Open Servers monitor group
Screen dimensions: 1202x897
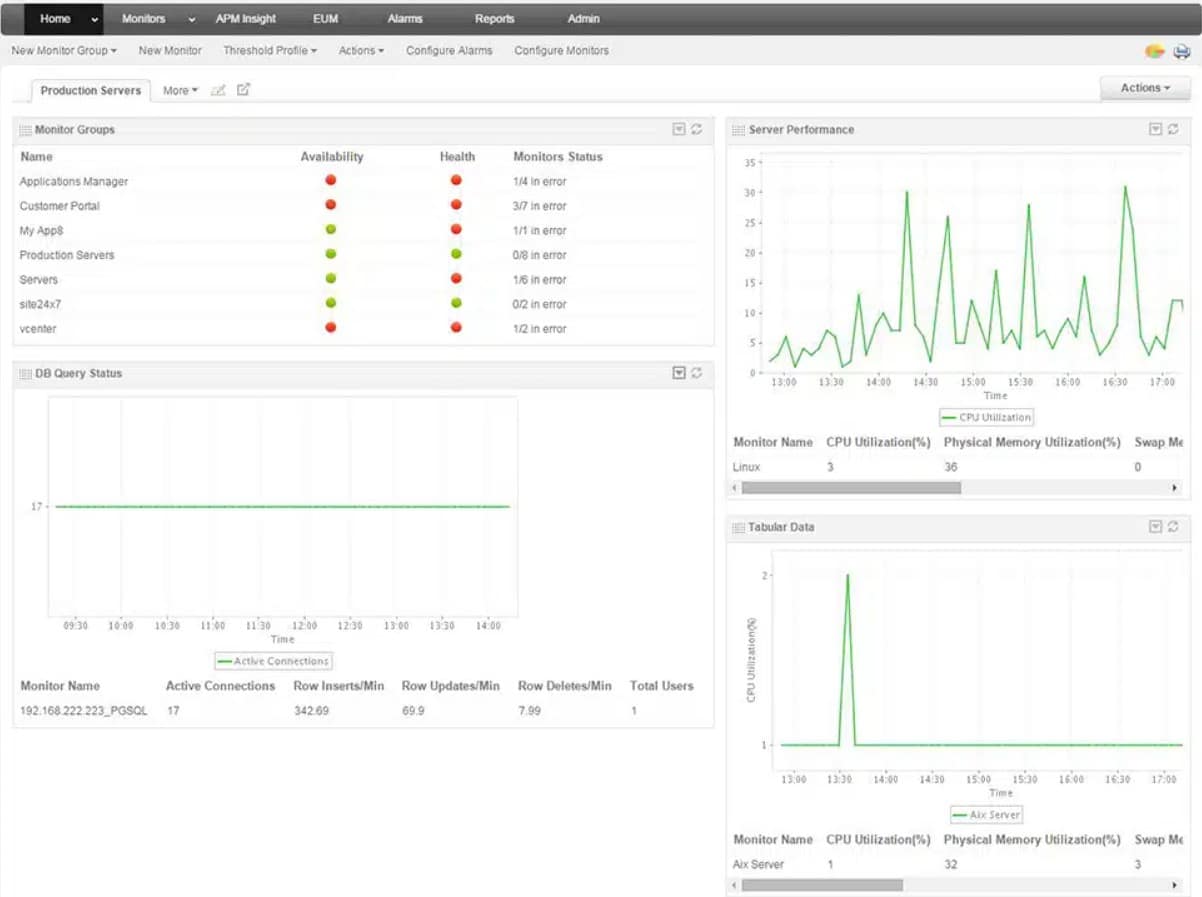tap(39, 280)
